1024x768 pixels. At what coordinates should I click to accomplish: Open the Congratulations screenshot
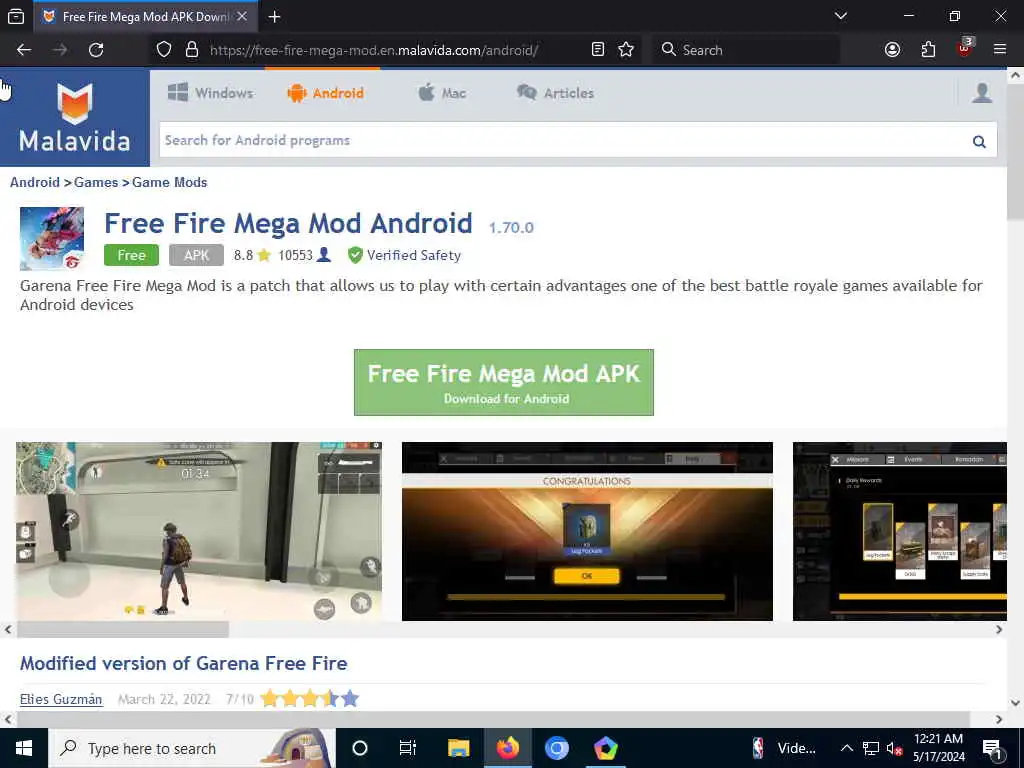pyautogui.click(x=587, y=531)
